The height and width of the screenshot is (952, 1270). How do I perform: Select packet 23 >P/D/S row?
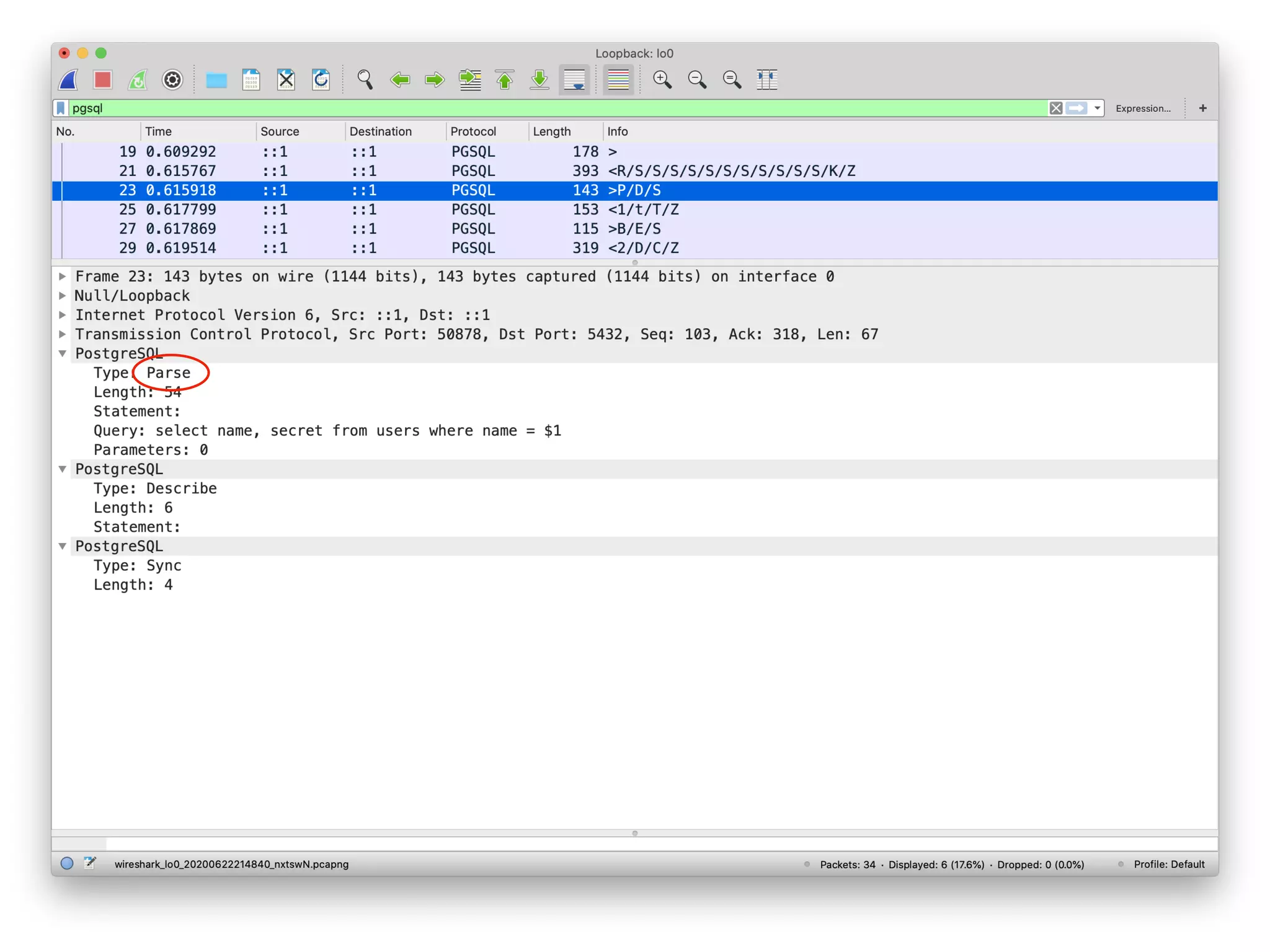click(635, 190)
